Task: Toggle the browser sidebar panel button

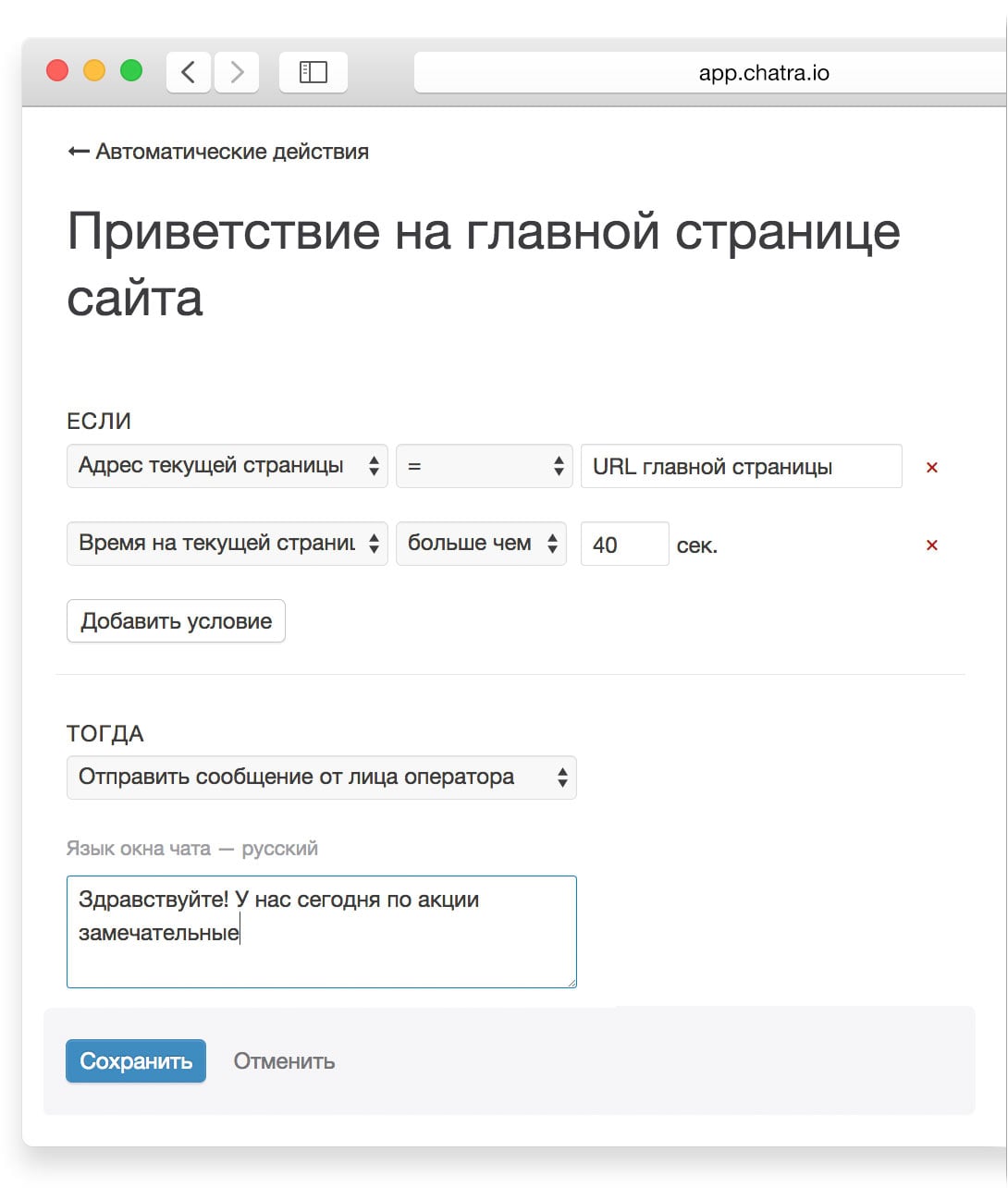Action: [313, 72]
